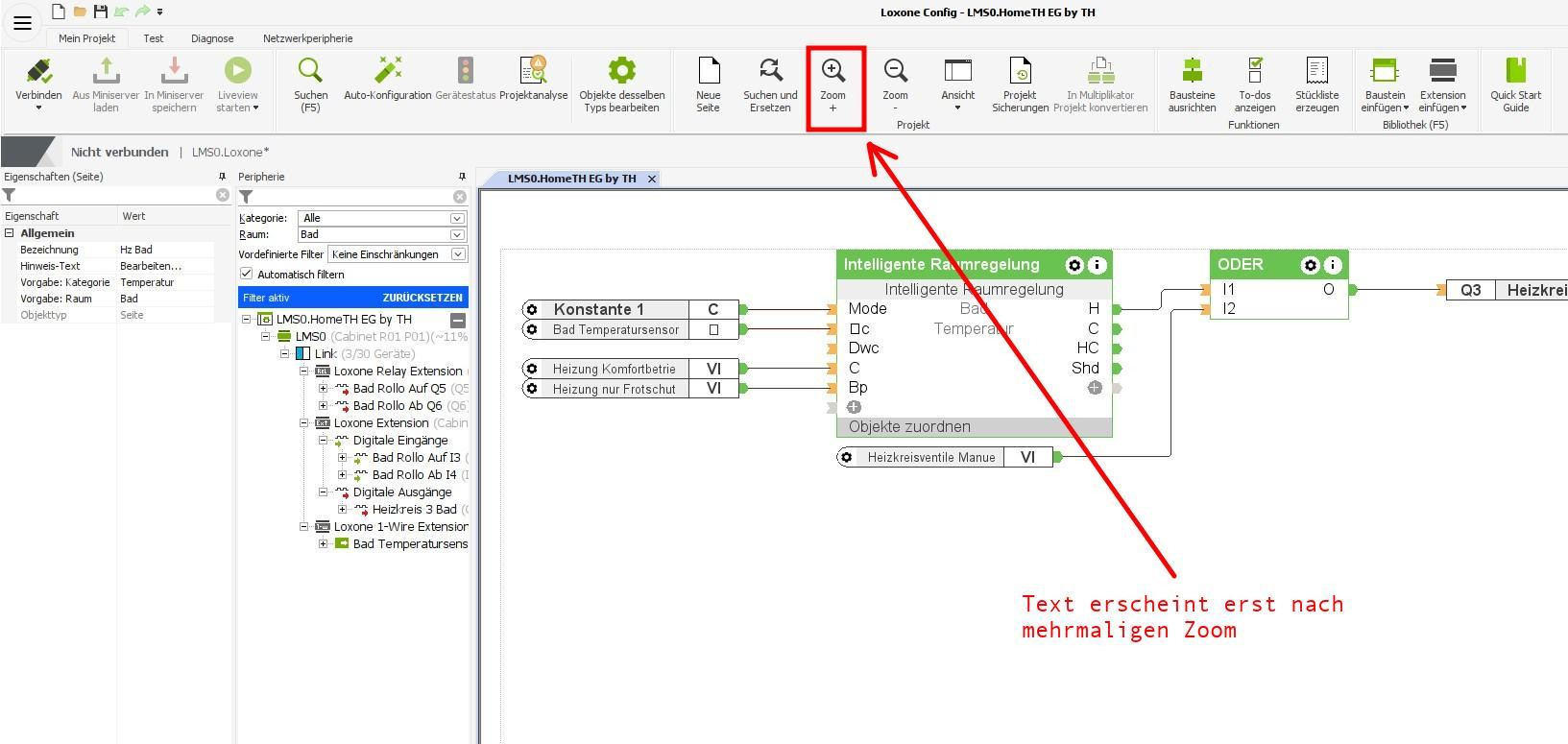Click Aus Miniserver laden
Screen dimensions: 1568x744
[x=106, y=84]
